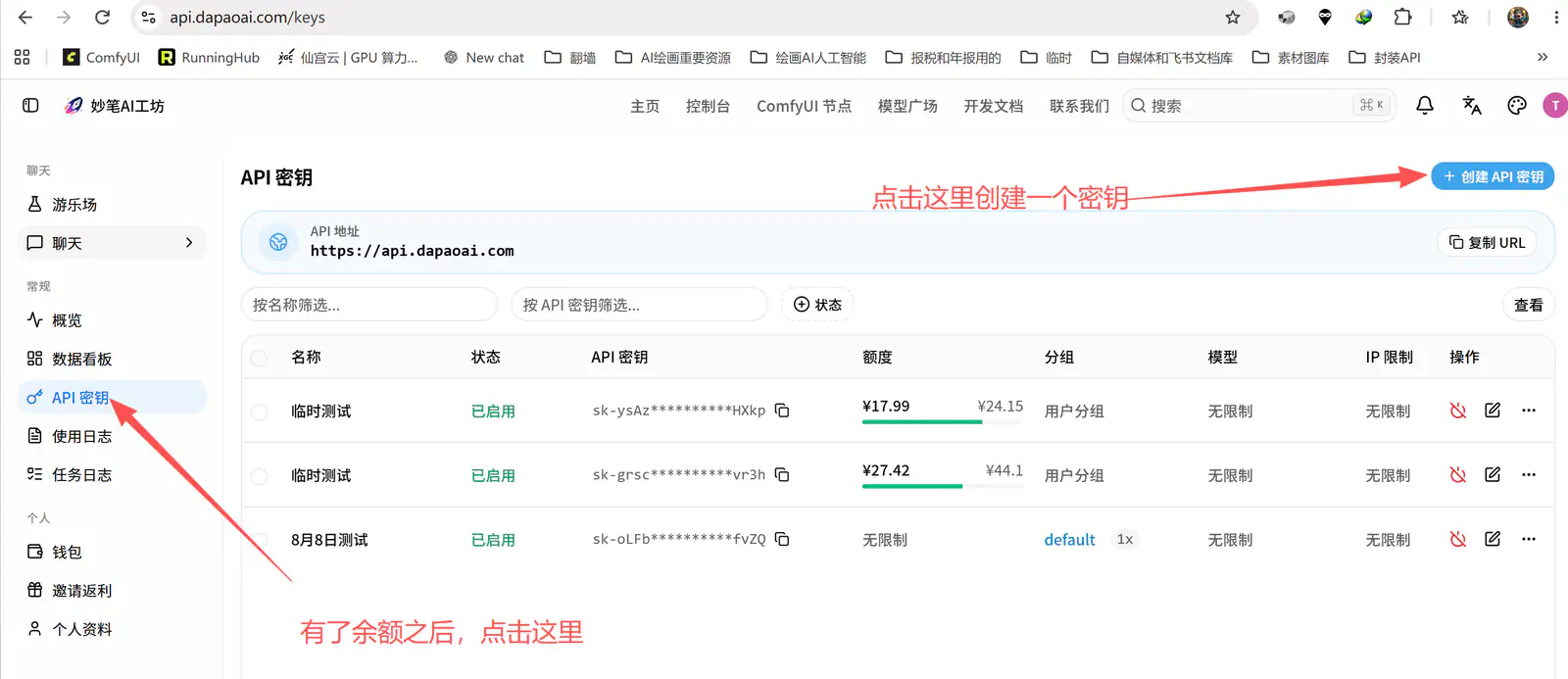The image size is (1568, 679).
Task: Disable the sk-ysAz key
Action: pyautogui.click(x=1458, y=411)
